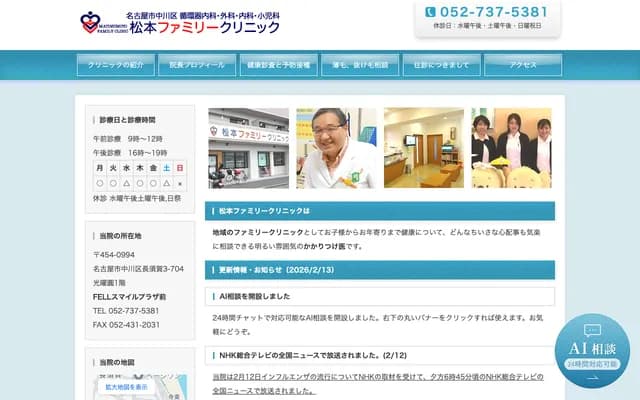Click the sidebar TEL 052-737-5381 line
The width and height of the screenshot is (640, 400).
[126, 311]
